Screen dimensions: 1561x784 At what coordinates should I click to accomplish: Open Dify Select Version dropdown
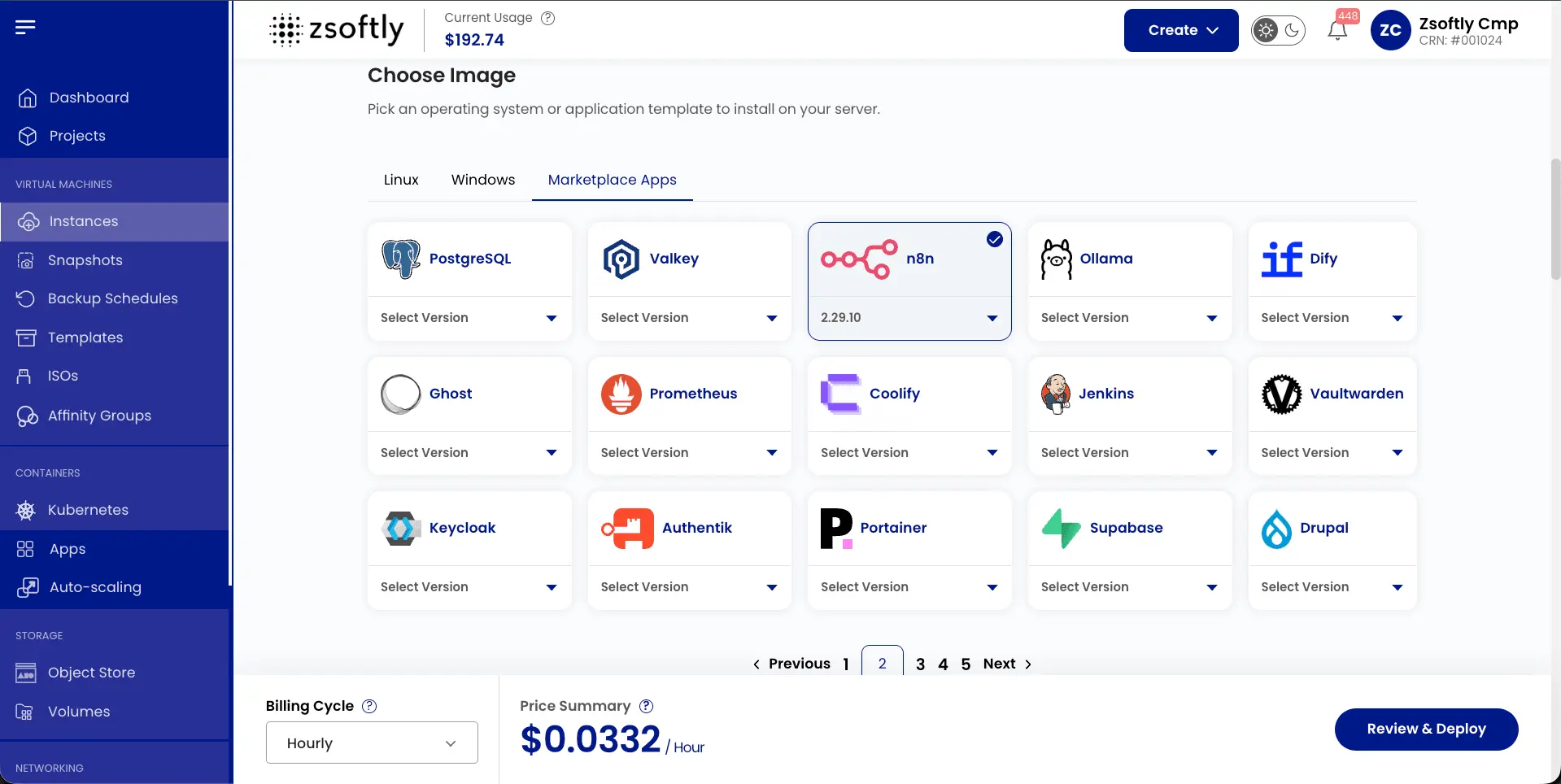click(x=1332, y=318)
